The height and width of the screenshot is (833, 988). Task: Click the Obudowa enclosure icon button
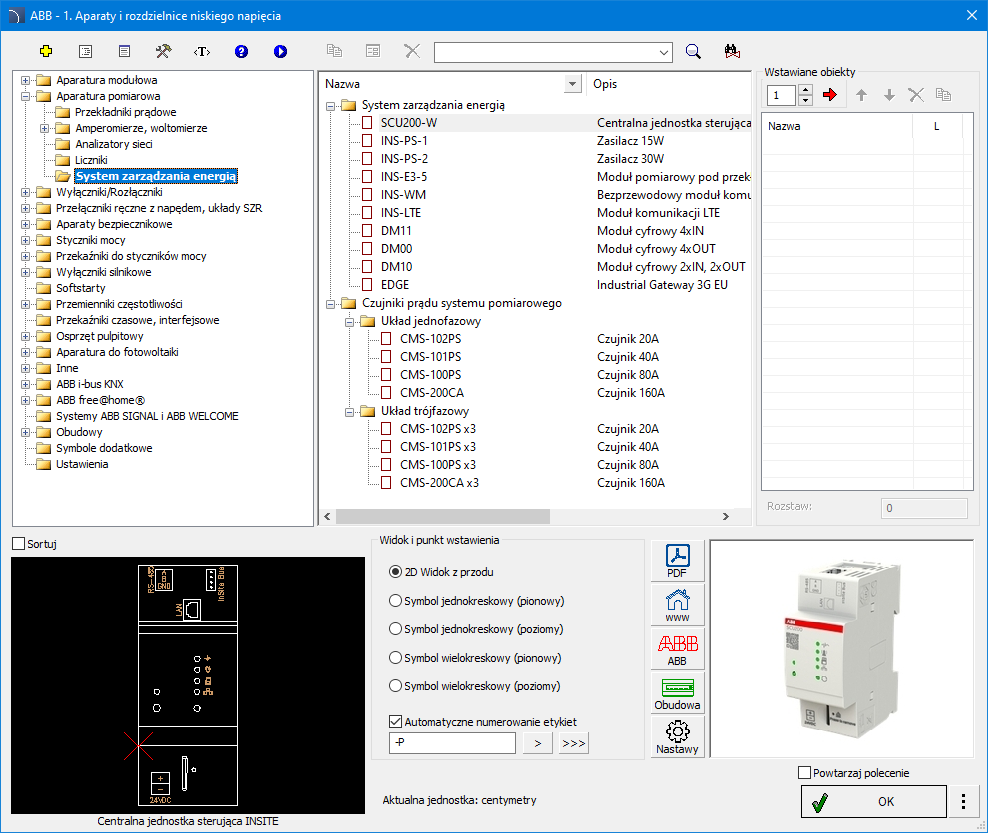[x=677, y=692]
